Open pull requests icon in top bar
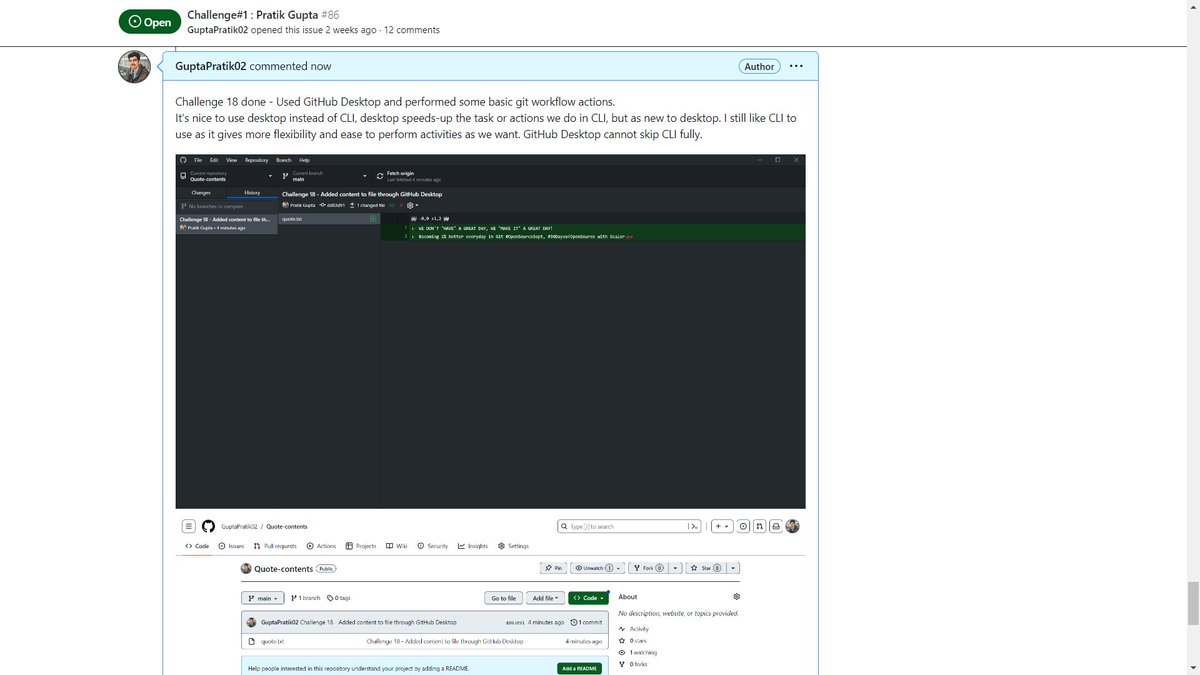The image size is (1200, 675). click(760, 526)
